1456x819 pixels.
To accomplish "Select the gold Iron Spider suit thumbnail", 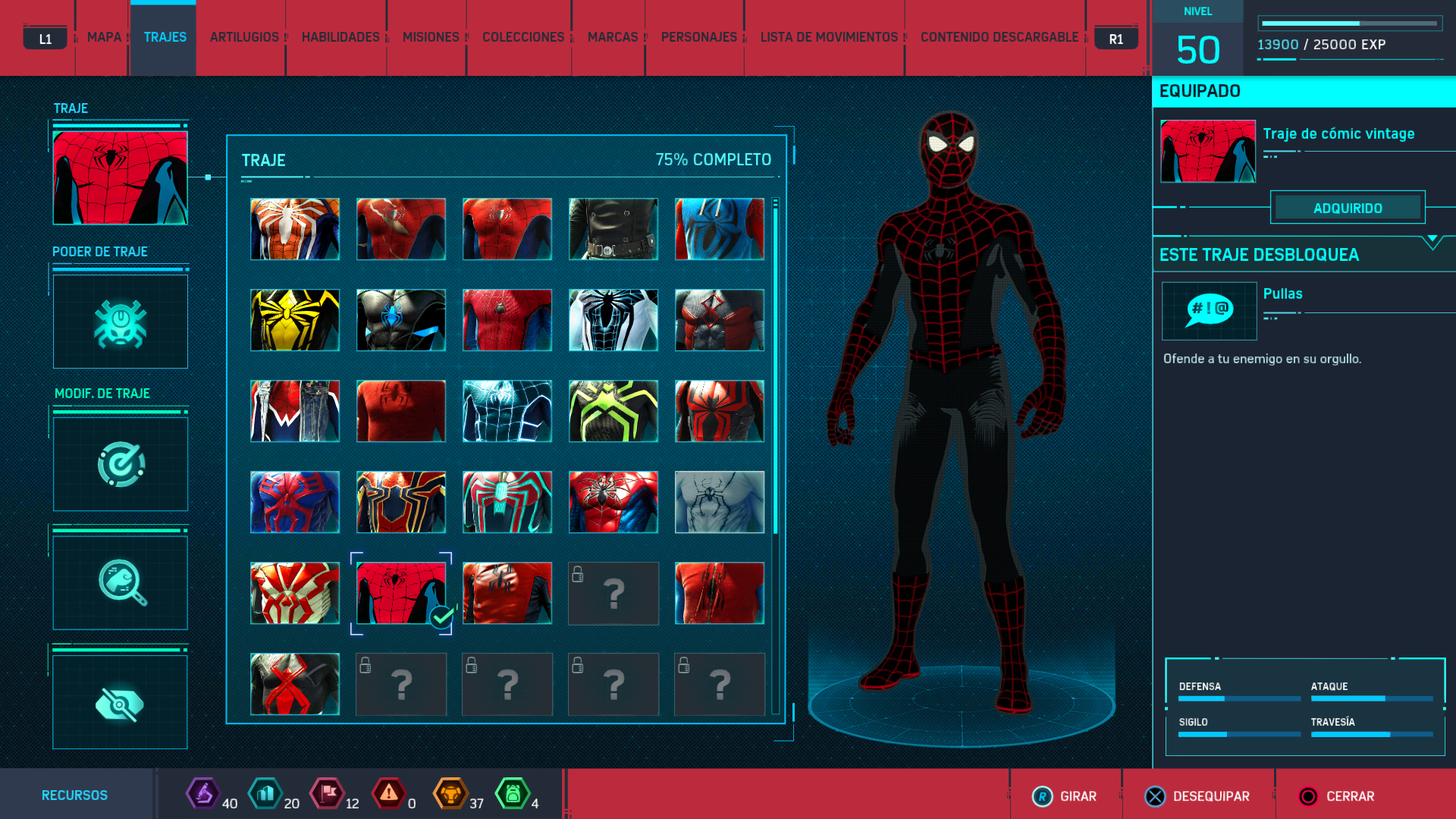I will (401, 502).
